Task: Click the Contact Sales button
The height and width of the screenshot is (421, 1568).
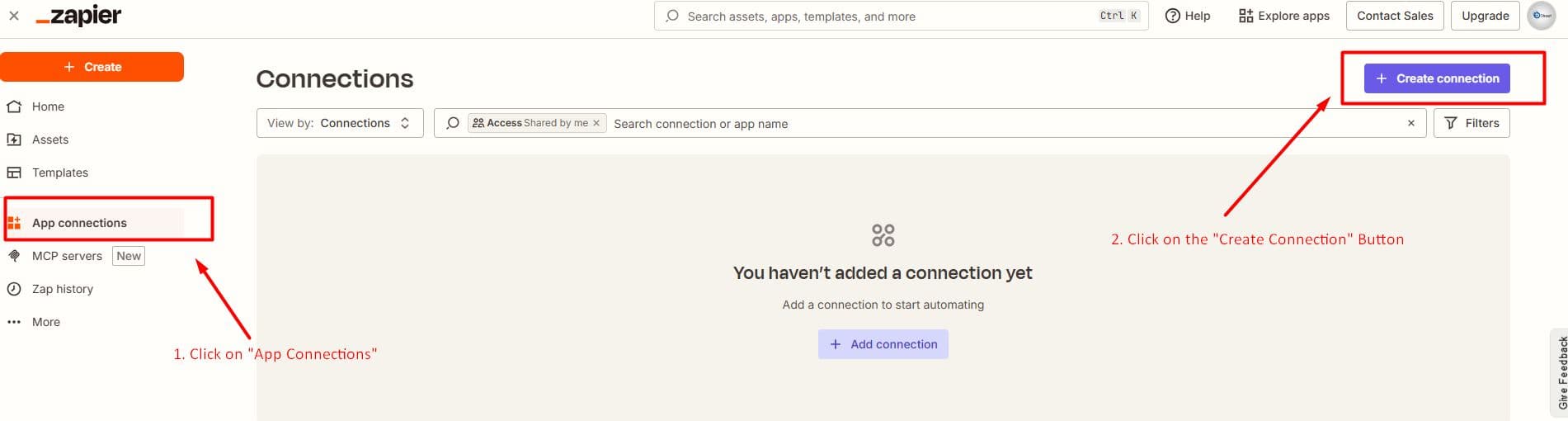Action: (1395, 16)
